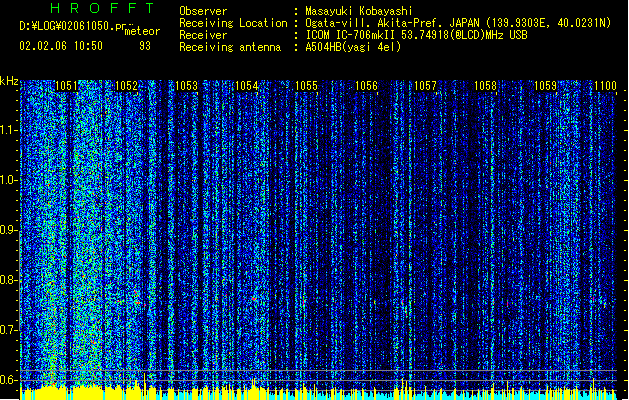
Task: Click the 0.6 kHz frequency axis label
Action: click(x=9, y=380)
